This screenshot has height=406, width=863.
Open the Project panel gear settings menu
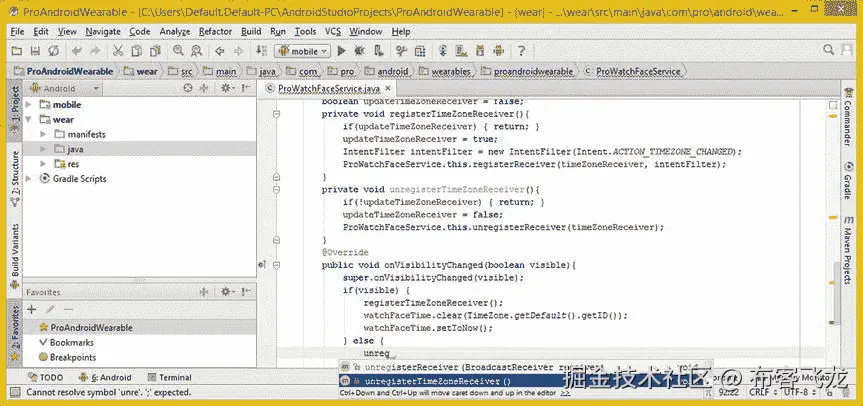click(227, 88)
